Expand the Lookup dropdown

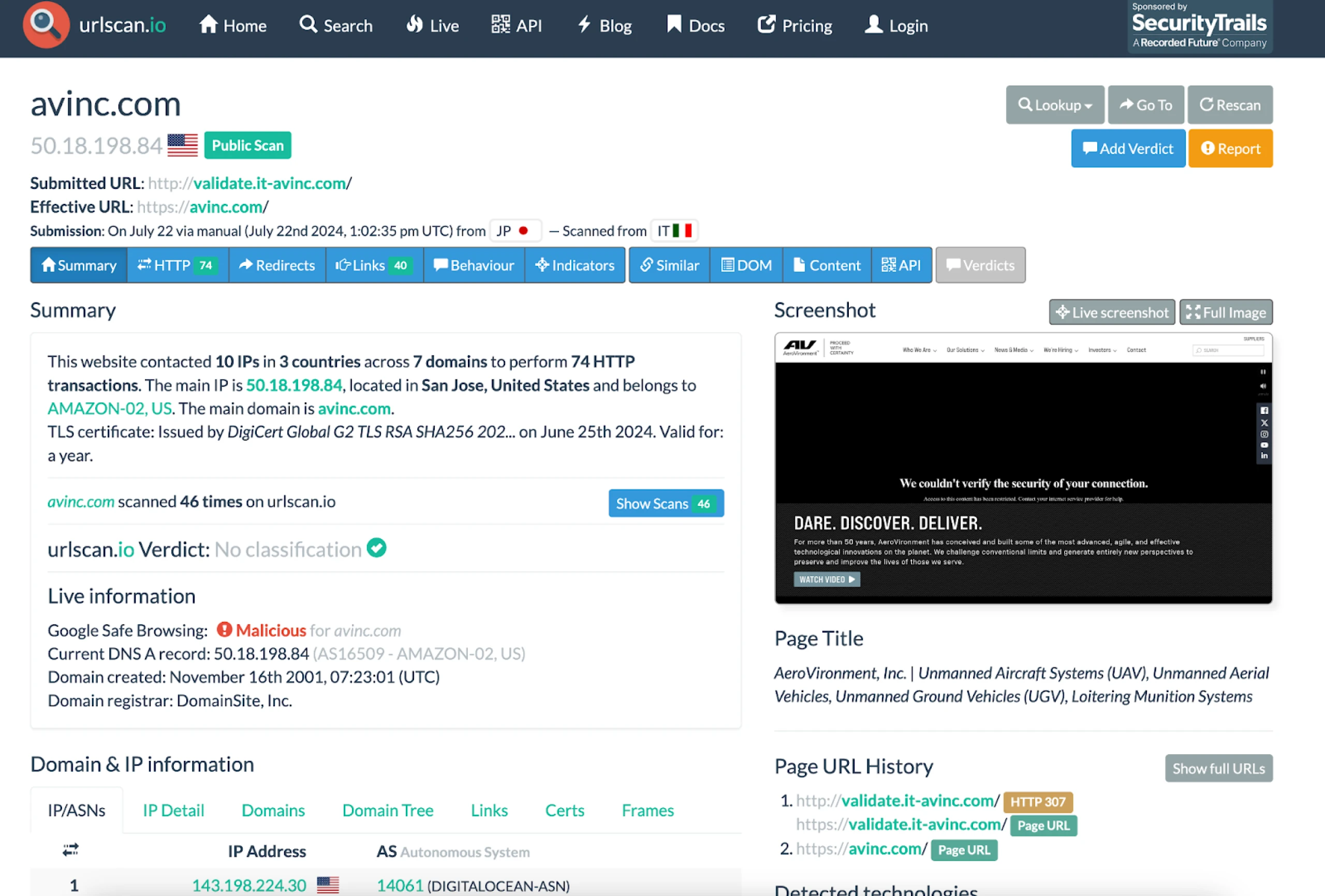[1055, 105]
